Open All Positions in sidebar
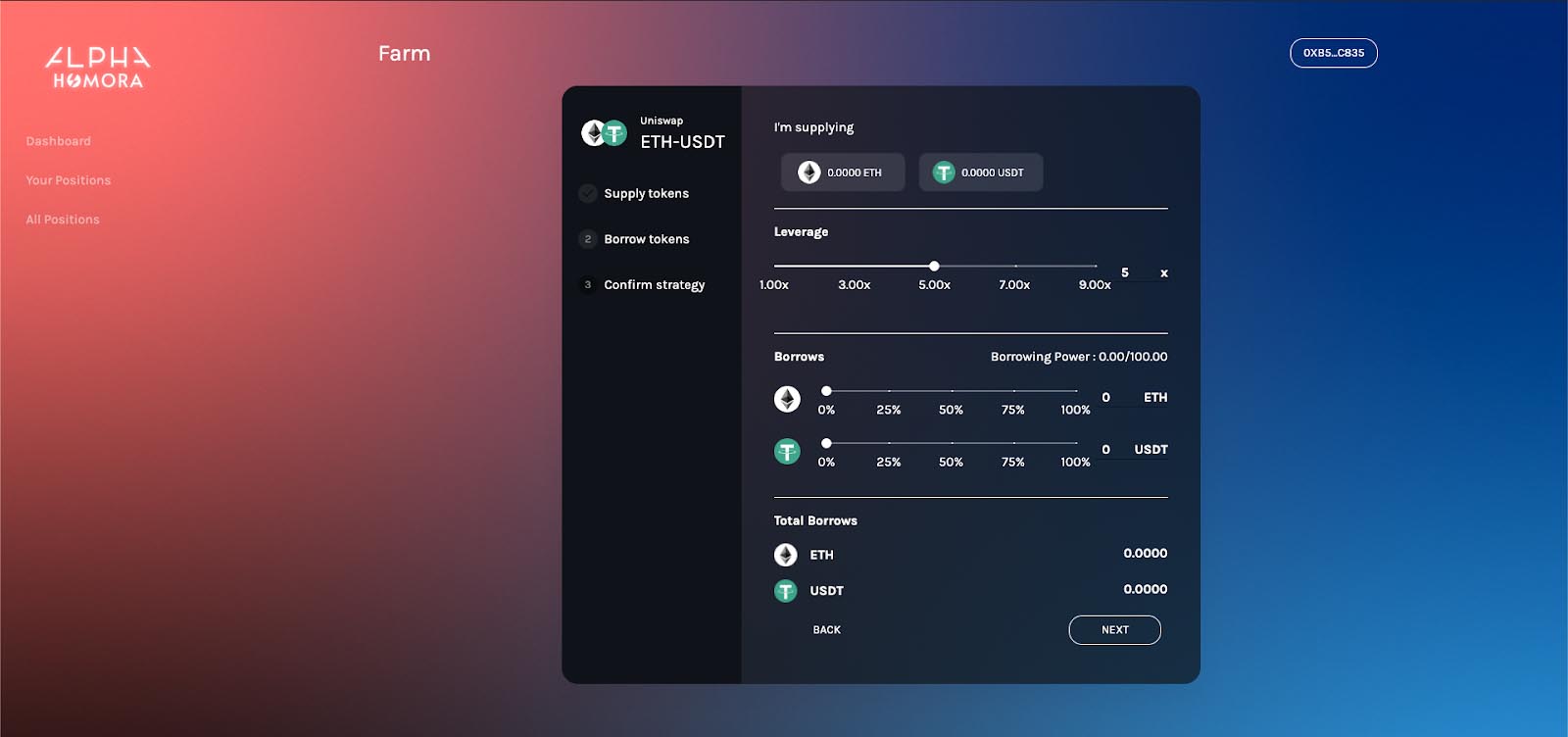 tap(63, 220)
